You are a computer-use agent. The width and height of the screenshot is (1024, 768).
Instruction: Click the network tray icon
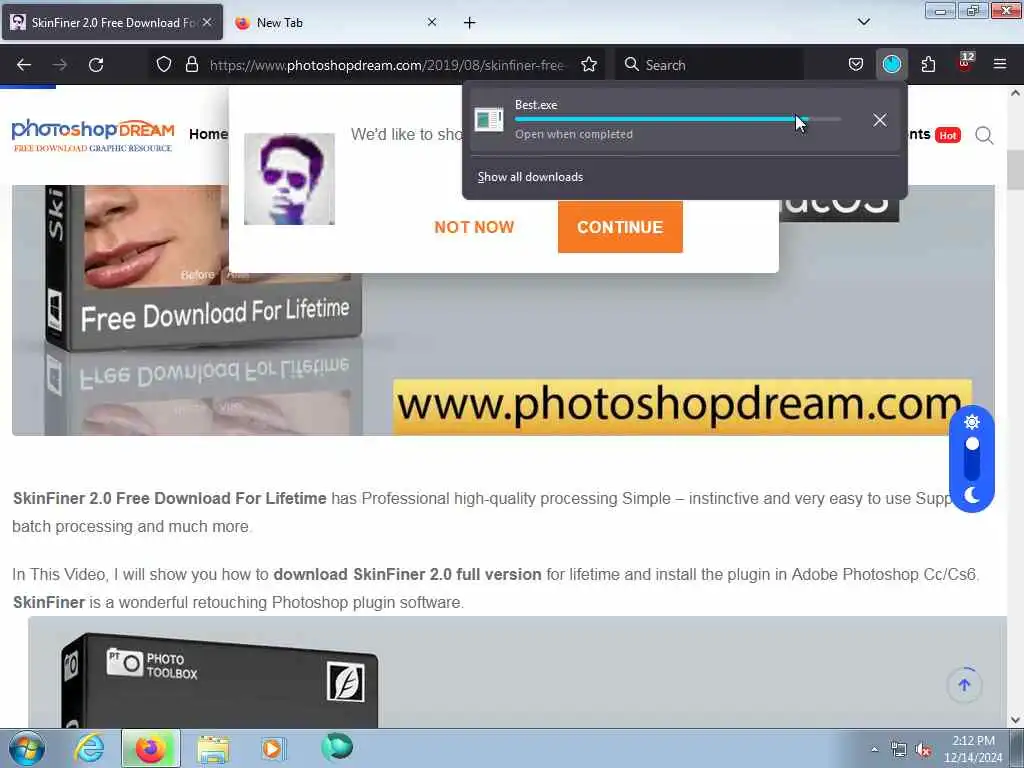(899, 750)
